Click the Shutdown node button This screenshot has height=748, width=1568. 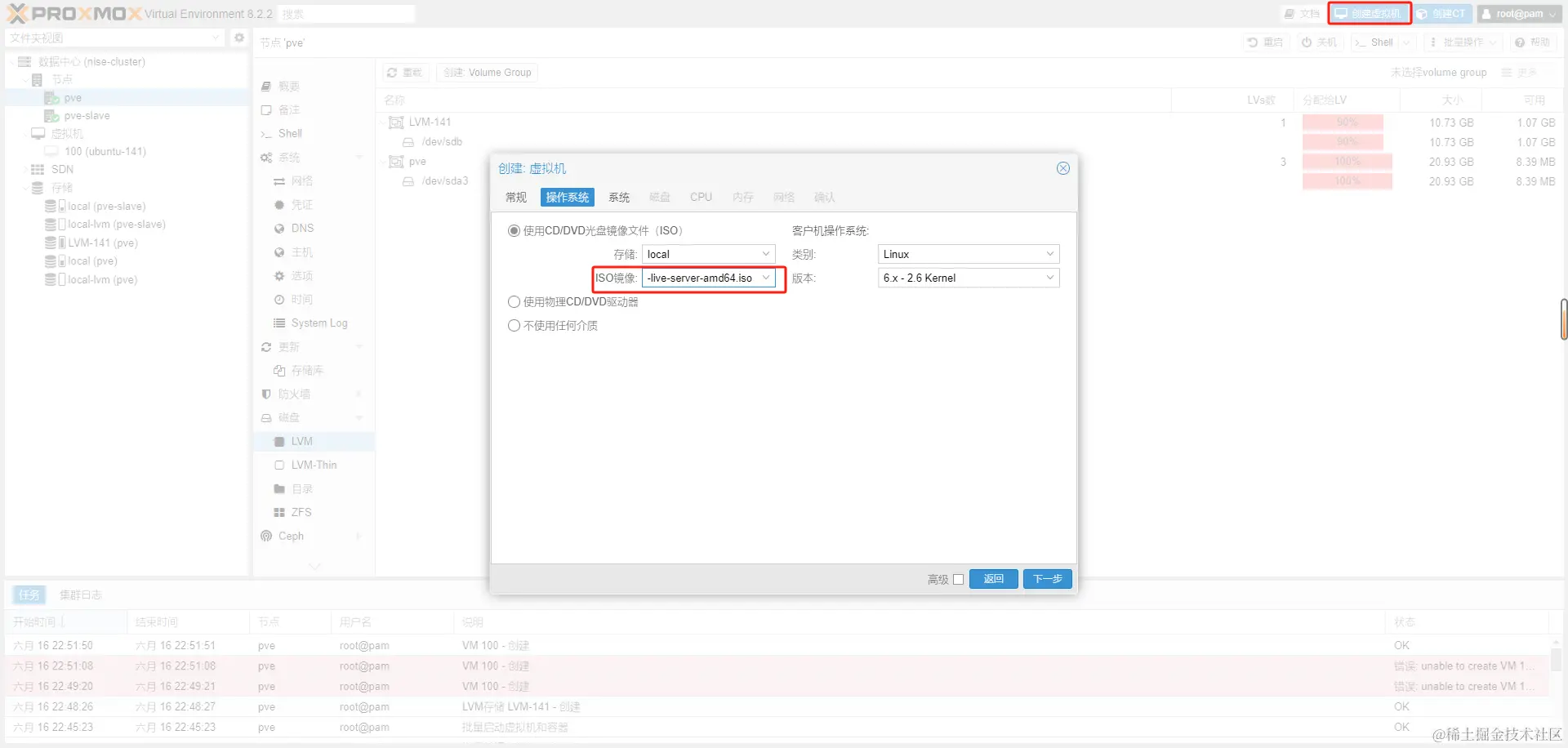[1319, 42]
